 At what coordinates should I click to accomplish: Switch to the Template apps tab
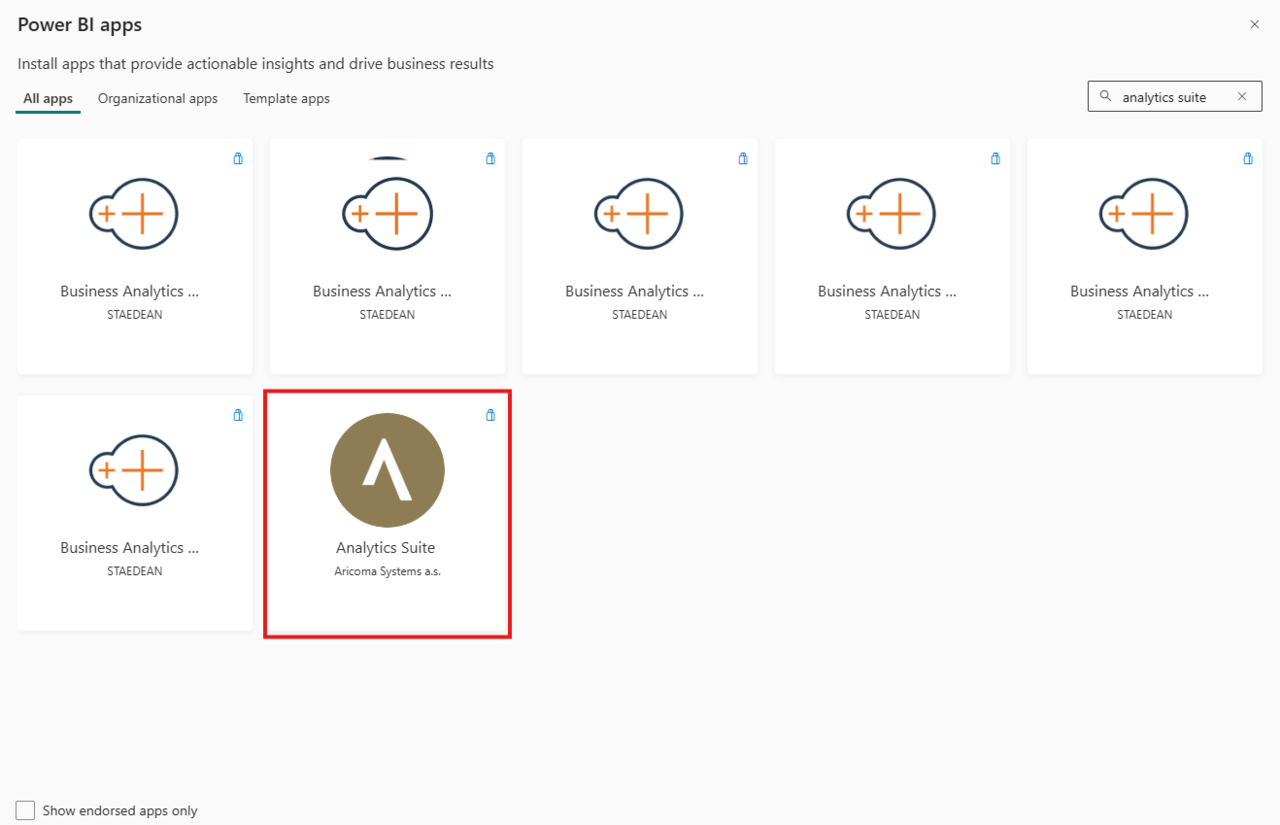click(x=286, y=98)
